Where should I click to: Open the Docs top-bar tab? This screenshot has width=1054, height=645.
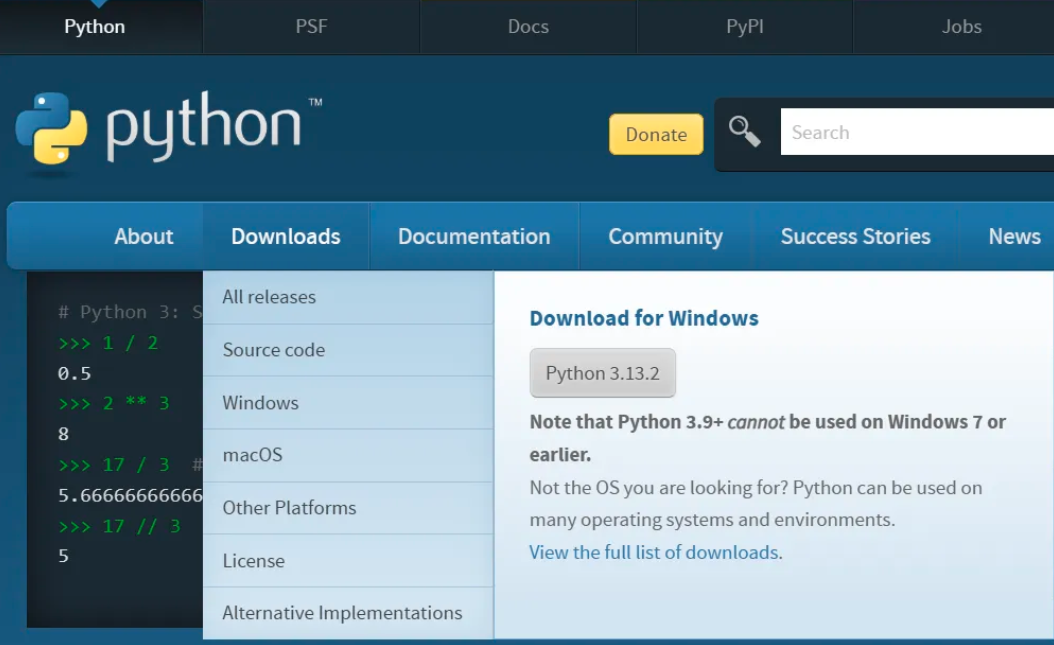tap(528, 27)
